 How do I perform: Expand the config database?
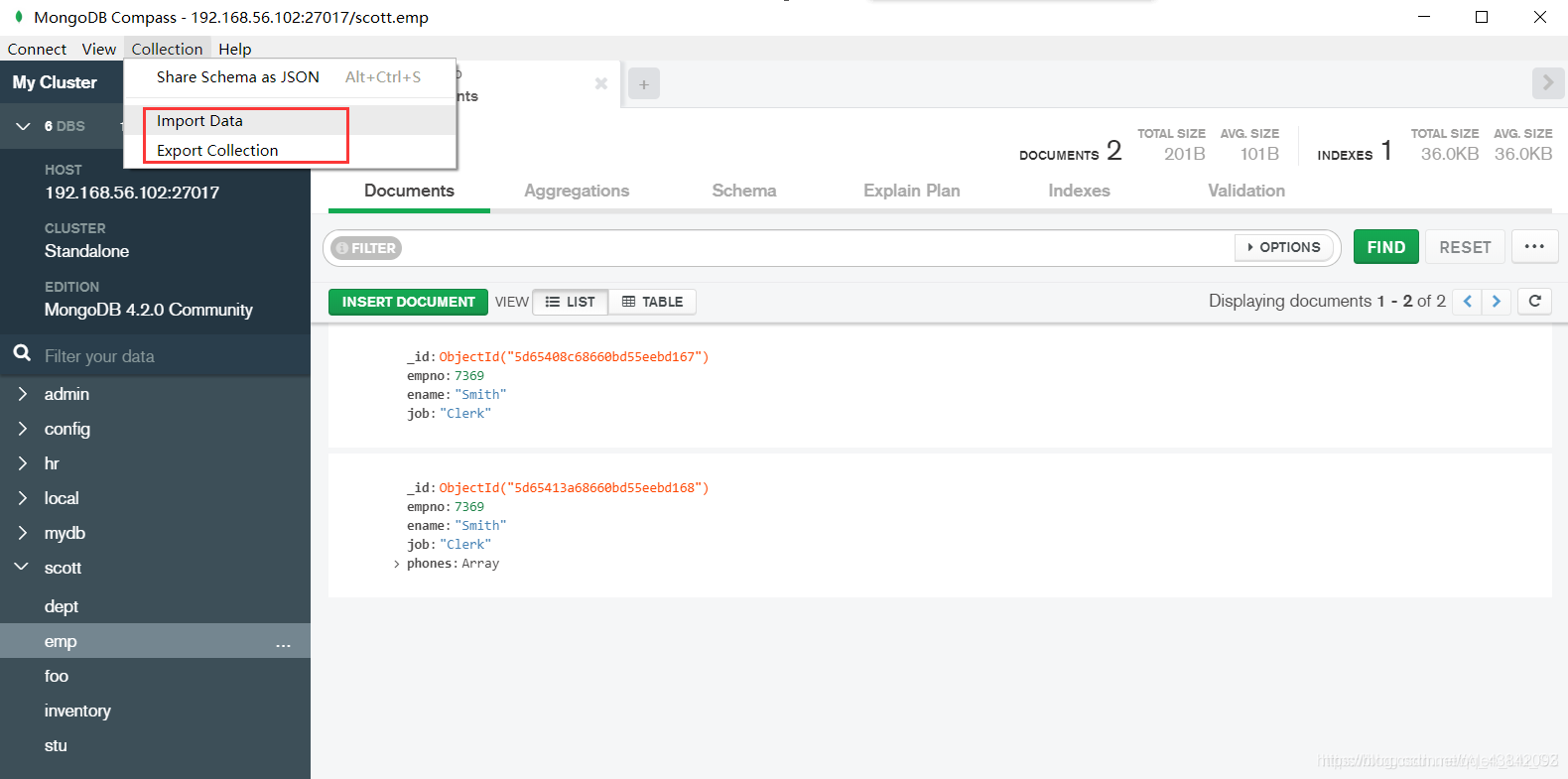point(22,429)
